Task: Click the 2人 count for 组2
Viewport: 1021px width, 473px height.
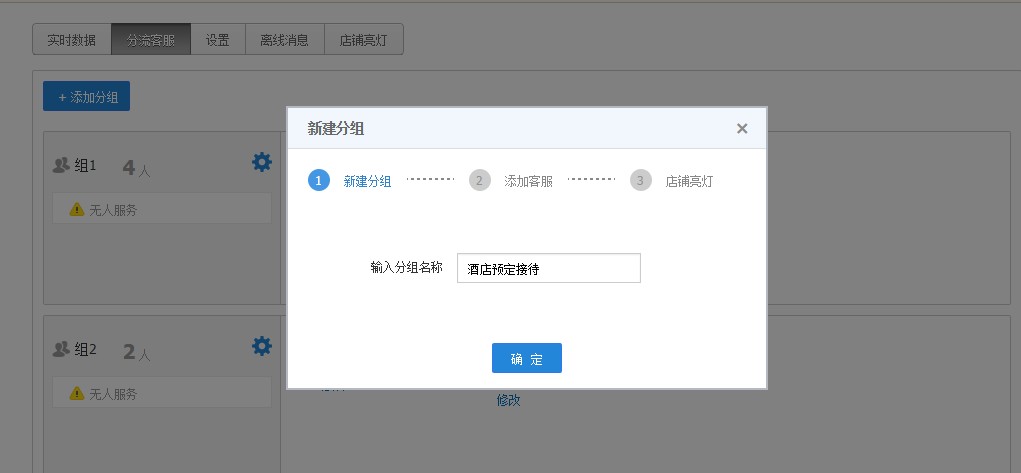Action: (x=137, y=353)
